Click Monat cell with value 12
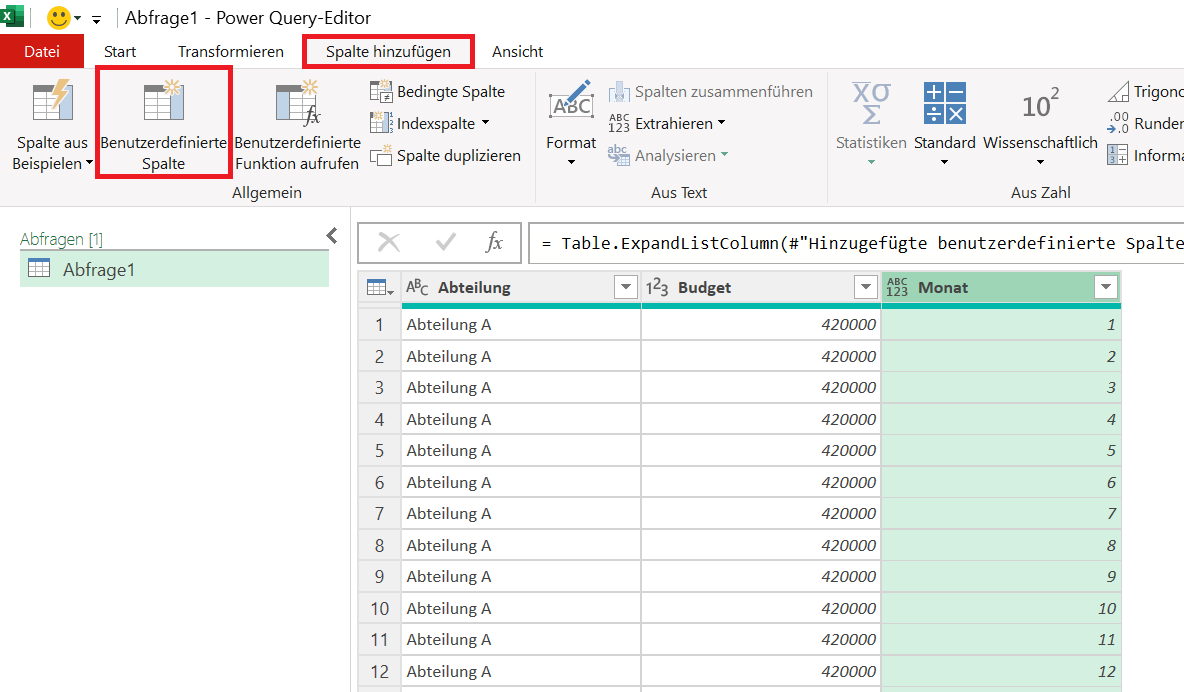Viewport: 1184px width, 692px height. coord(1001,671)
